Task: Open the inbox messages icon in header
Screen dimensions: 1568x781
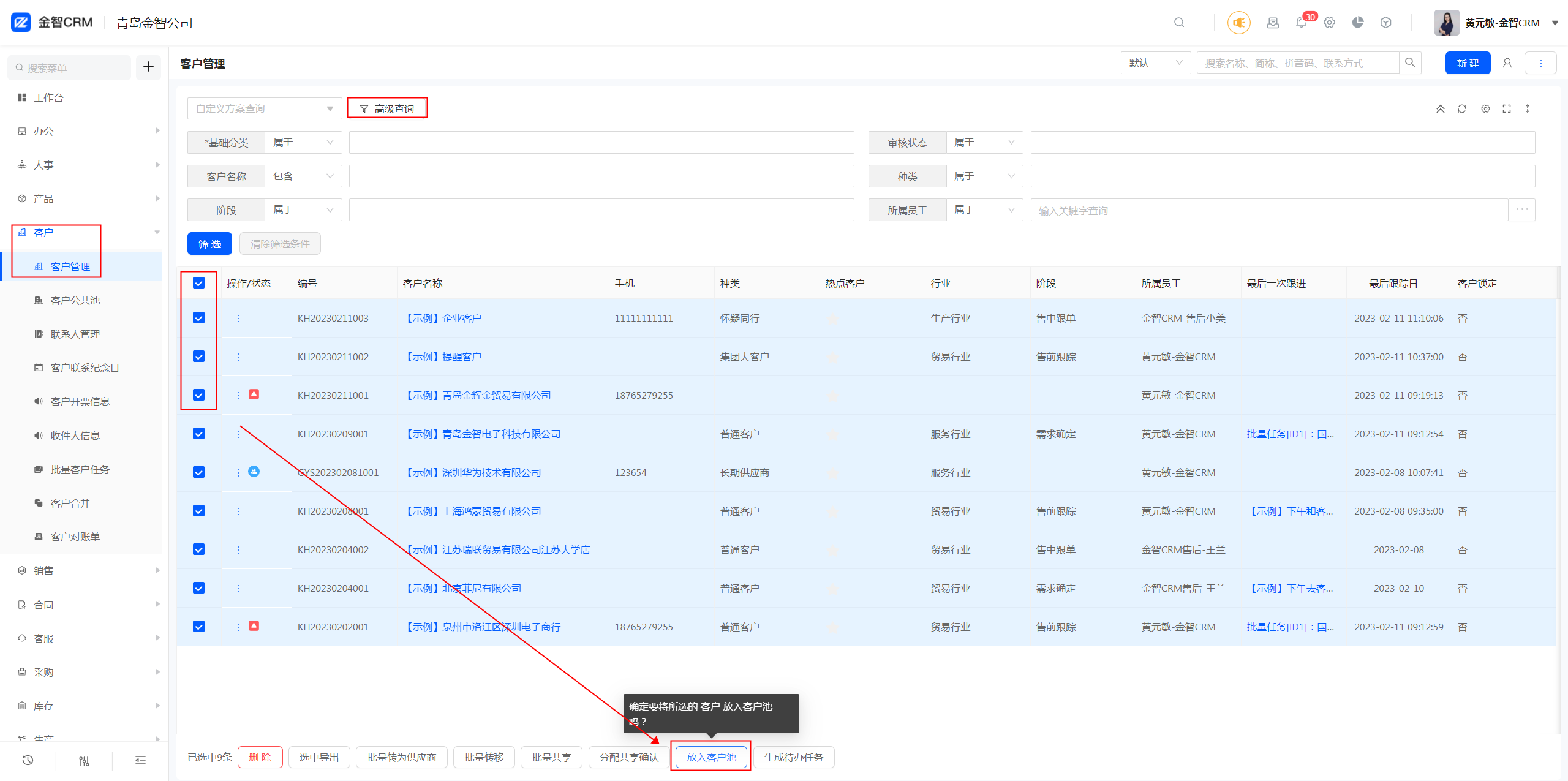Action: coord(1273,23)
